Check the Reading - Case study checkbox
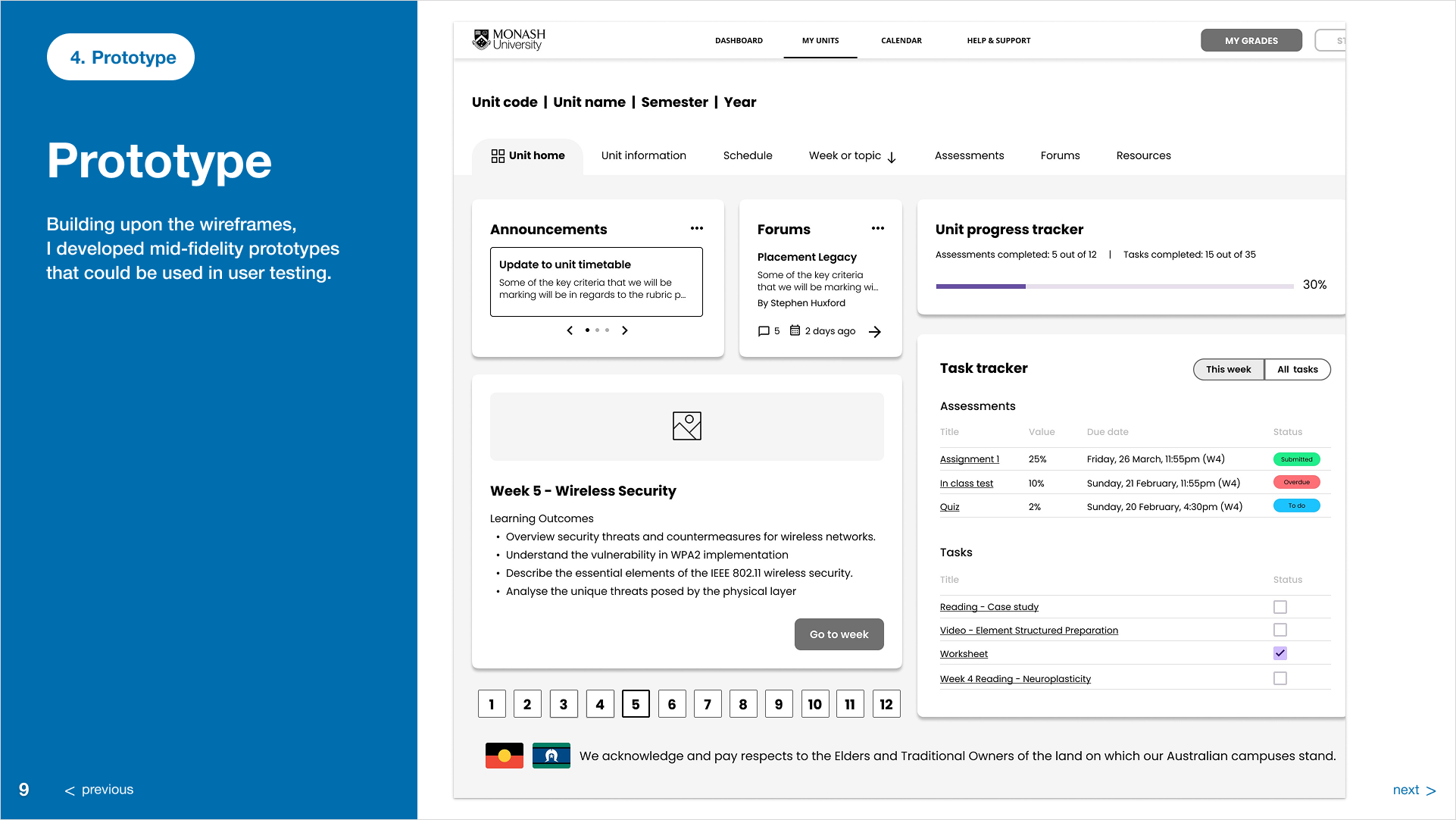Viewport: 1456px width, 820px height. click(1279, 607)
